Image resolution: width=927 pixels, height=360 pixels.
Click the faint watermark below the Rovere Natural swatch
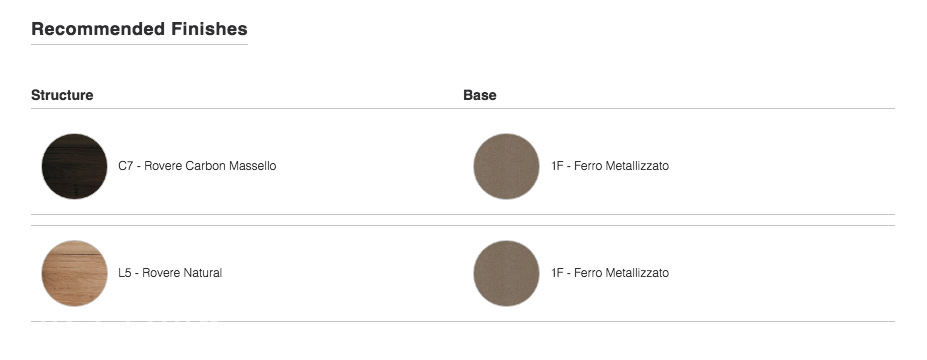[125, 322]
